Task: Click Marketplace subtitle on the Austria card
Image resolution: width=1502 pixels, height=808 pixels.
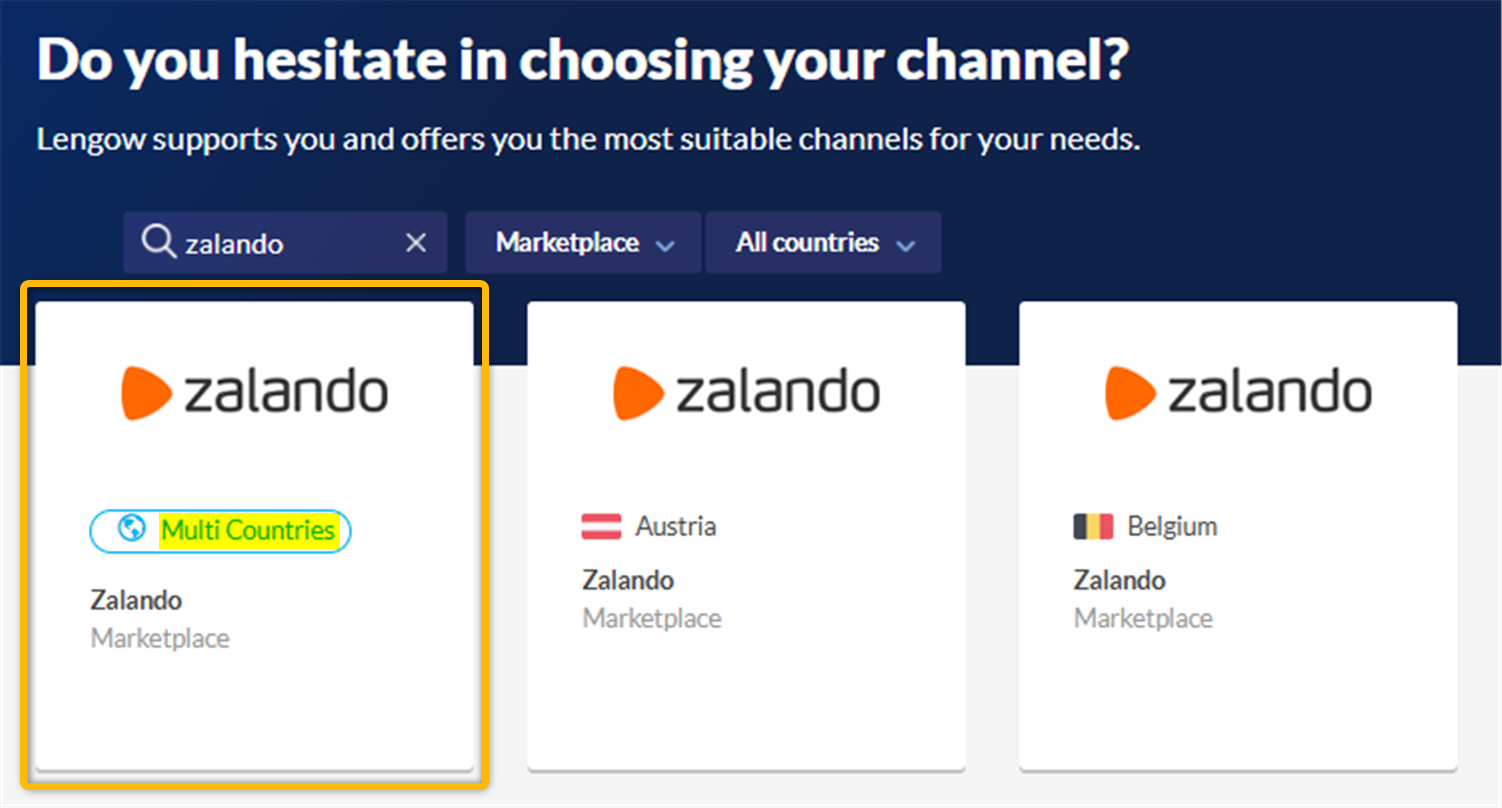Action: [652, 618]
